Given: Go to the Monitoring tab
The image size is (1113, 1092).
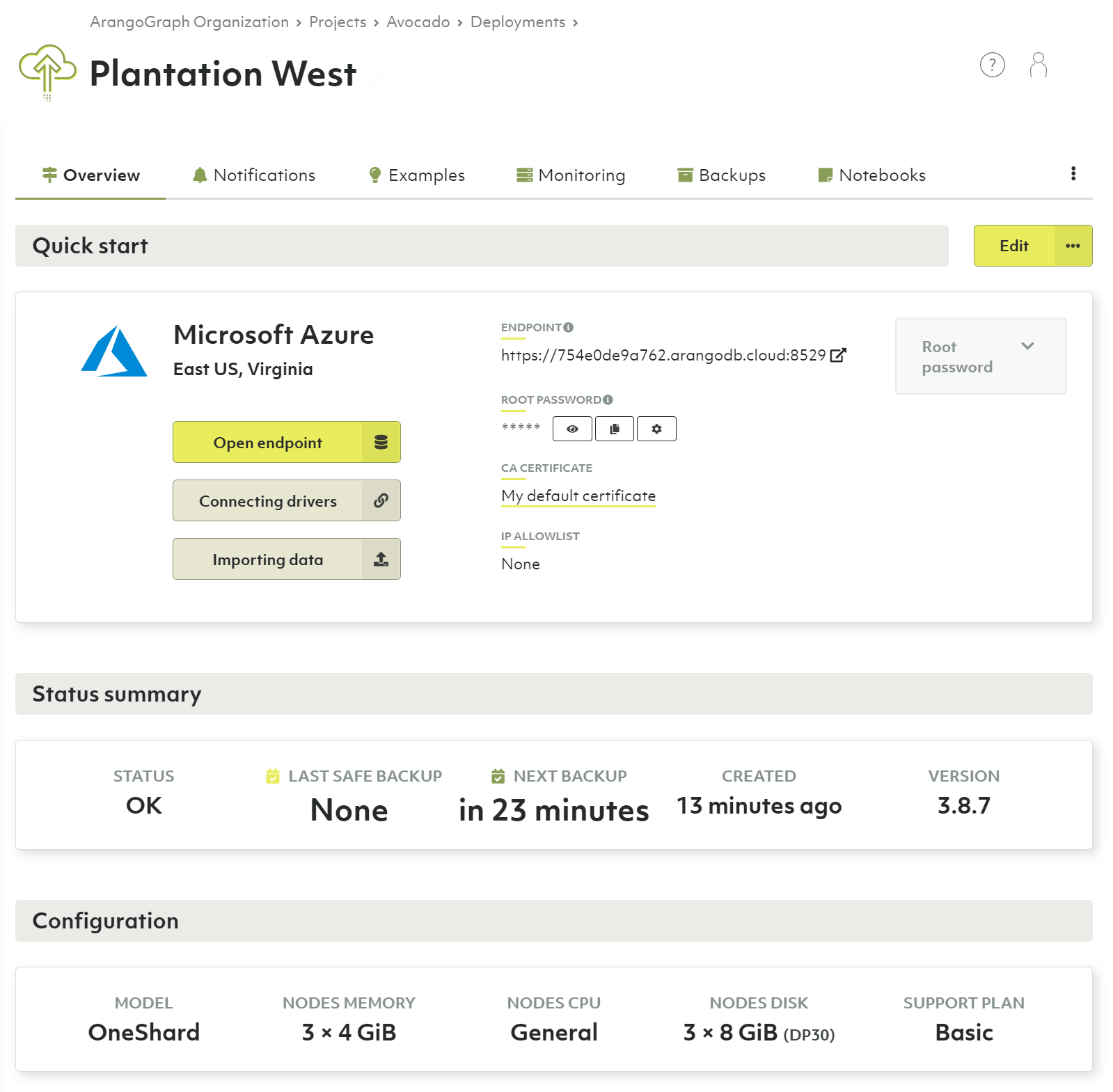Looking at the screenshot, I should [x=571, y=175].
